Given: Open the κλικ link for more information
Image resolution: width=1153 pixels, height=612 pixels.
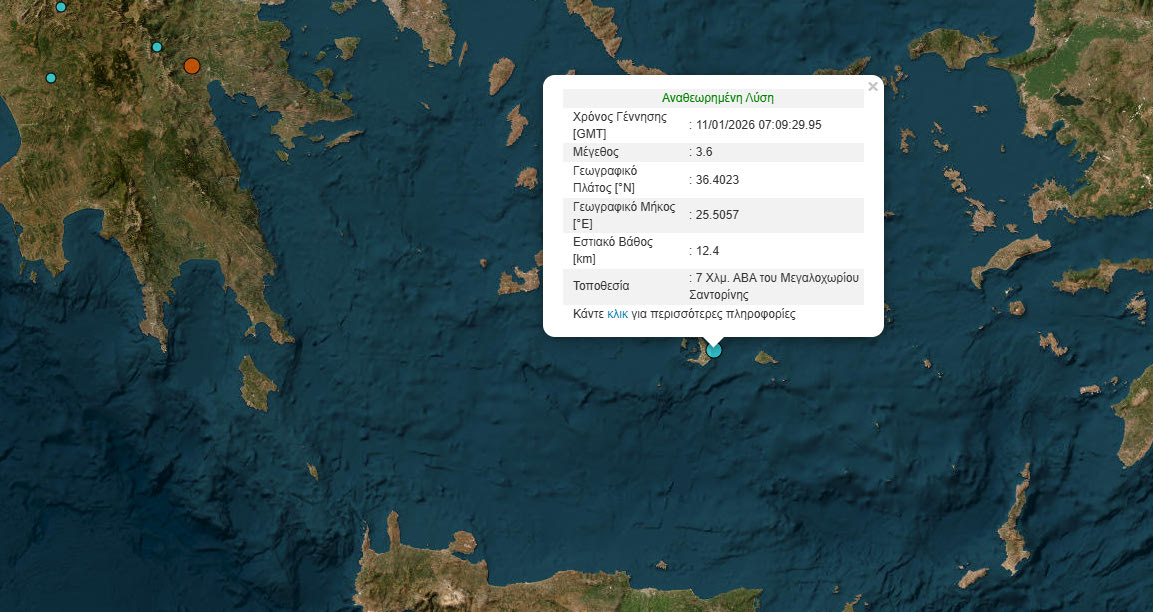Looking at the screenshot, I should (x=617, y=314).
